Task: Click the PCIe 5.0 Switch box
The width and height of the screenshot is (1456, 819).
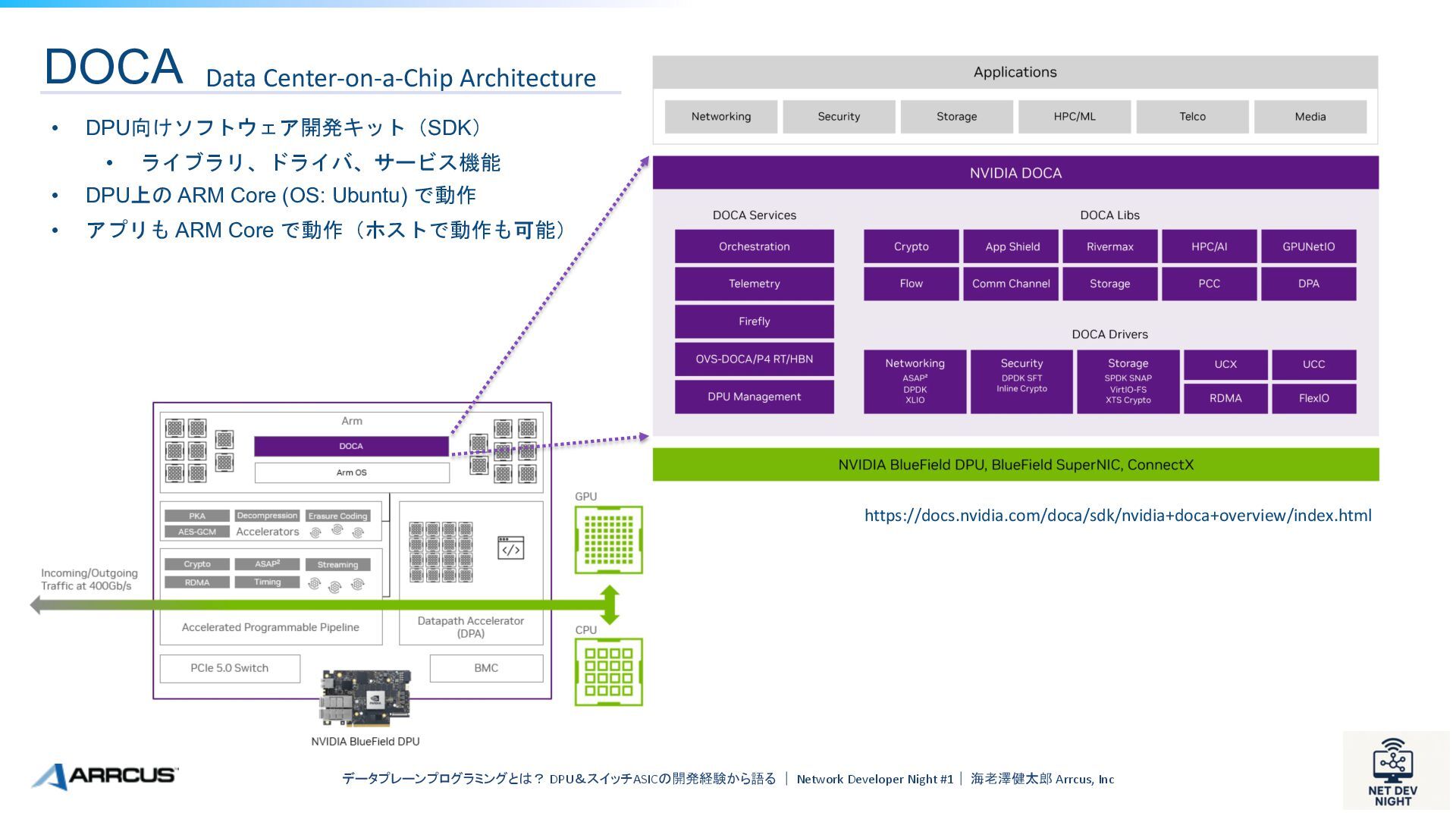Action: pos(229,668)
